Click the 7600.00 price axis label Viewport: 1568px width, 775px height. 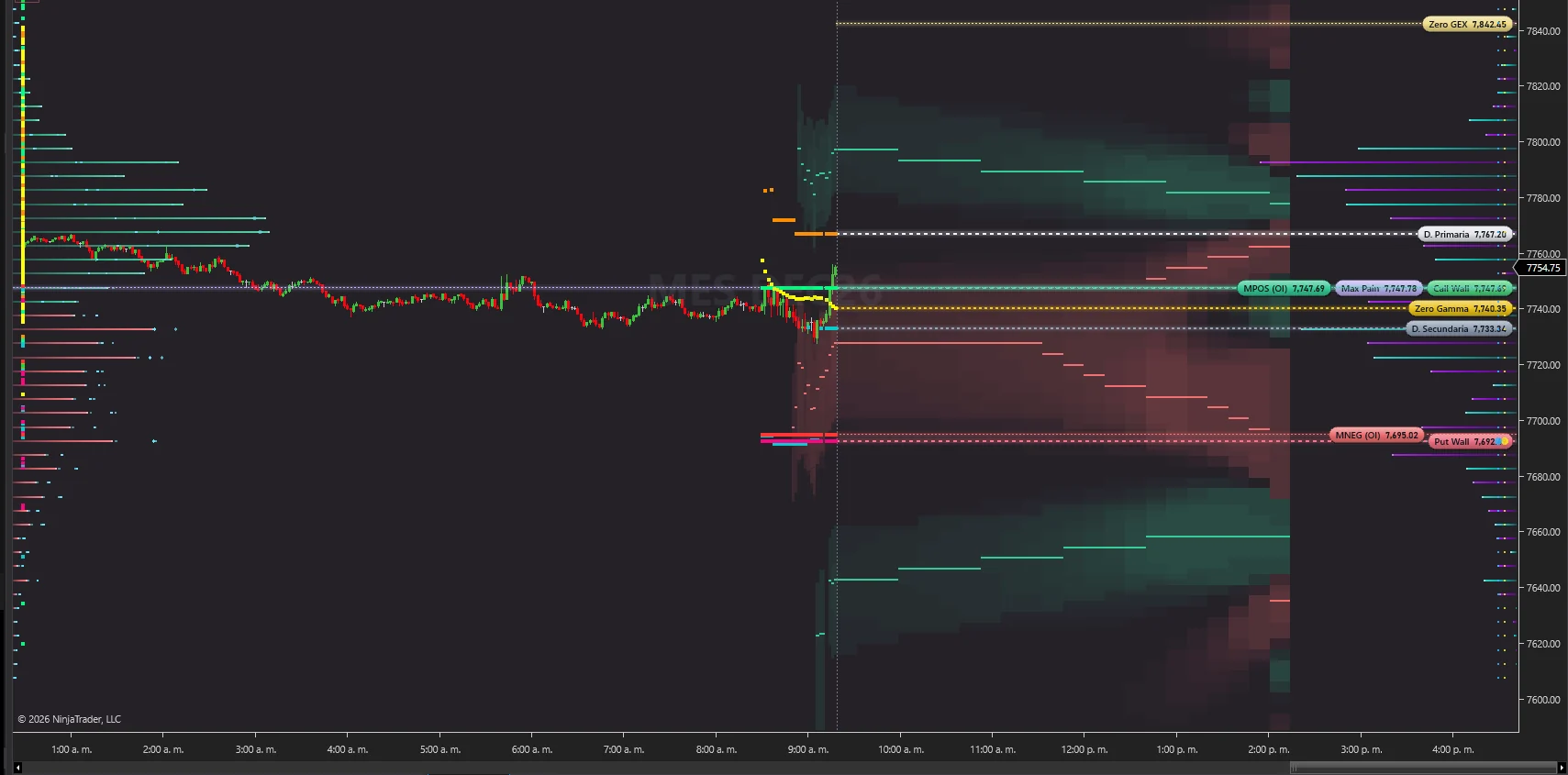coord(1542,700)
